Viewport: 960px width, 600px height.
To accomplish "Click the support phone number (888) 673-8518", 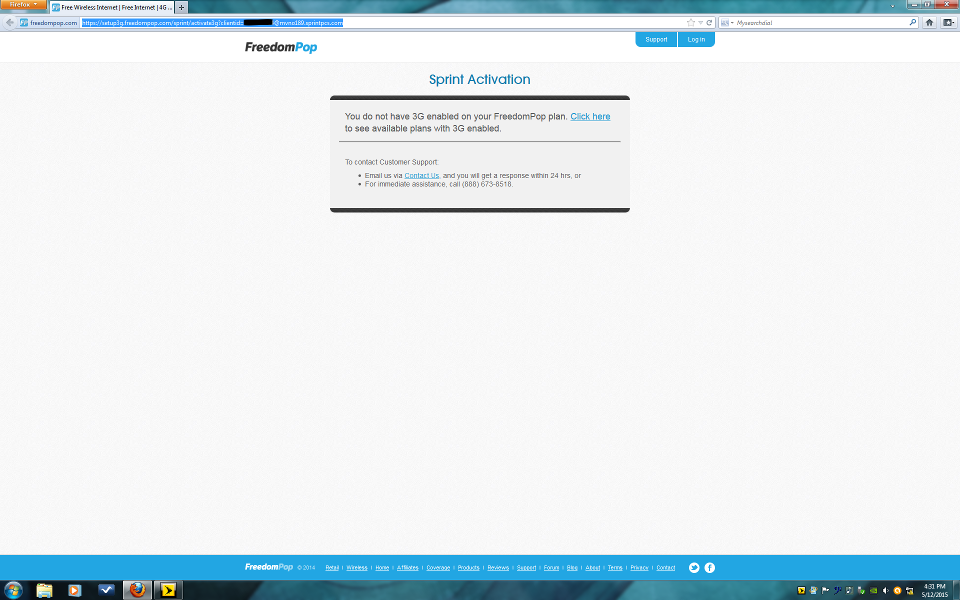I will (x=487, y=184).
